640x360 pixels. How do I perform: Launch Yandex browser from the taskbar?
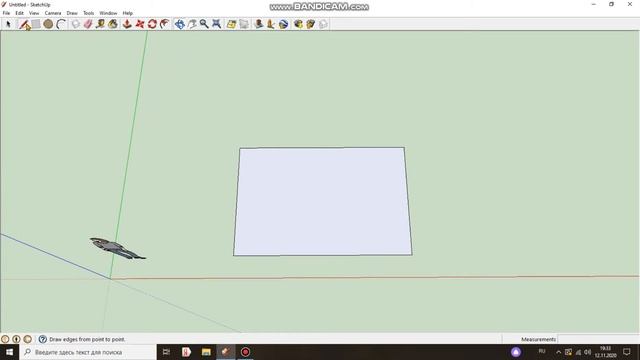coord(186,352)
